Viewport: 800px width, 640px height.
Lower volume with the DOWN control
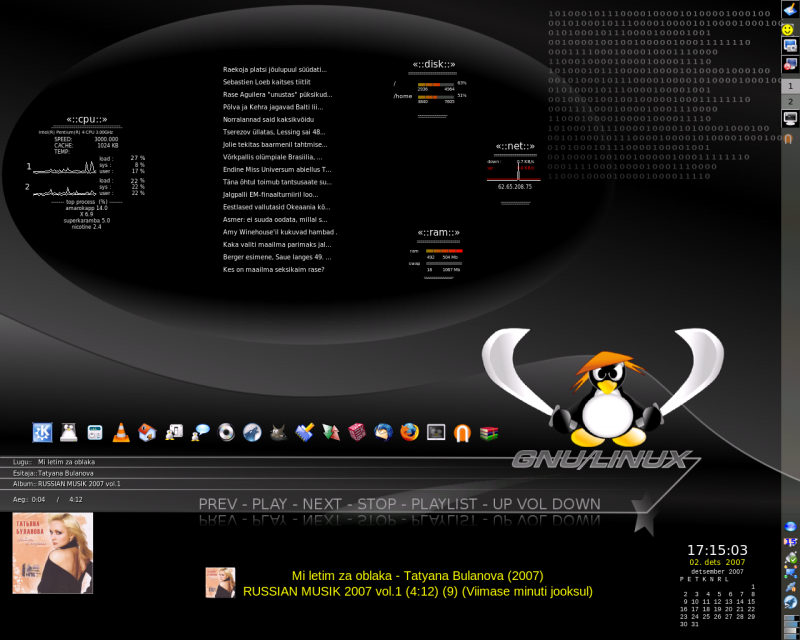pyautogui.click(x=577, y=504)
